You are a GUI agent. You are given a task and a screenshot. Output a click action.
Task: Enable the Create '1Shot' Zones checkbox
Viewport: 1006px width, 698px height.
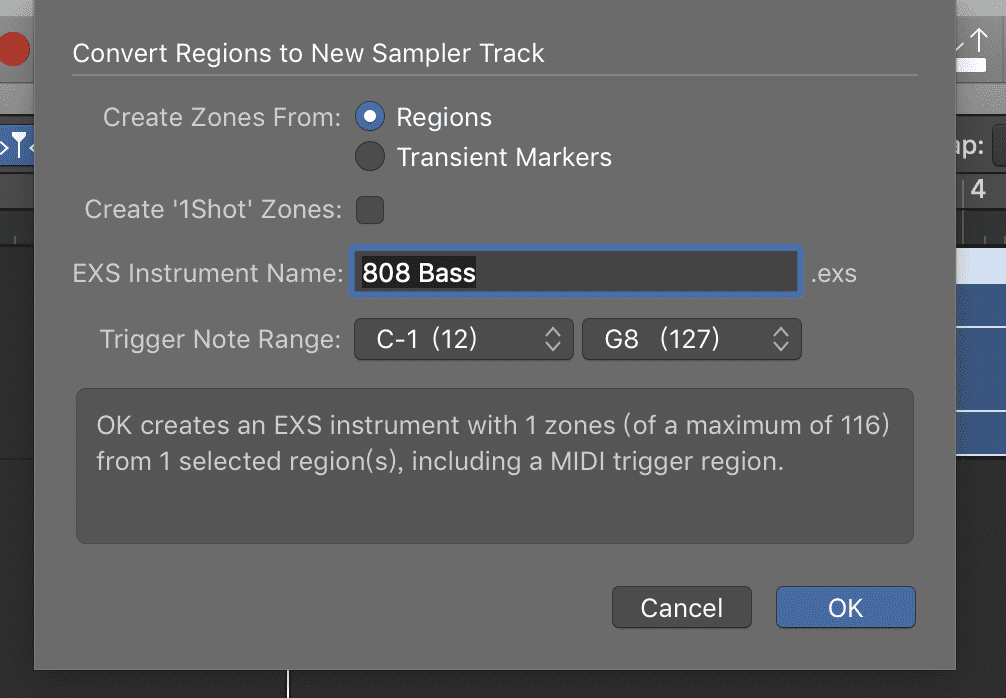(x=370, y=210)
